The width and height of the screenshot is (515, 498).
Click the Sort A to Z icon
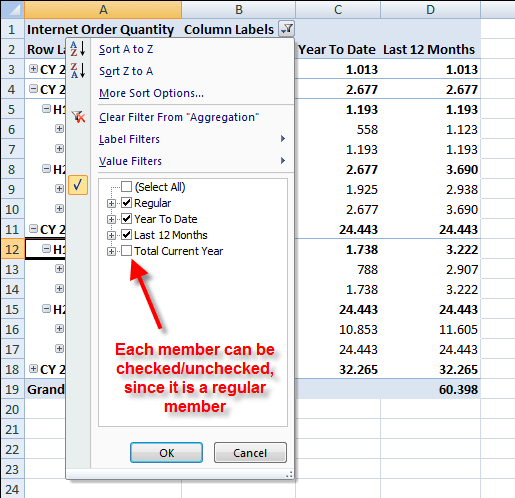tap(78, 49)
